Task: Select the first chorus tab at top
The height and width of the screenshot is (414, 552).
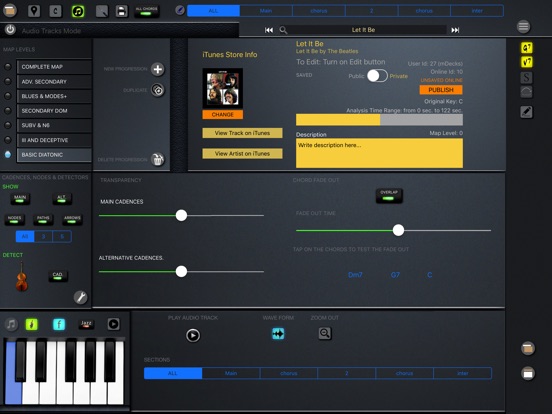Action: point(319,11)
